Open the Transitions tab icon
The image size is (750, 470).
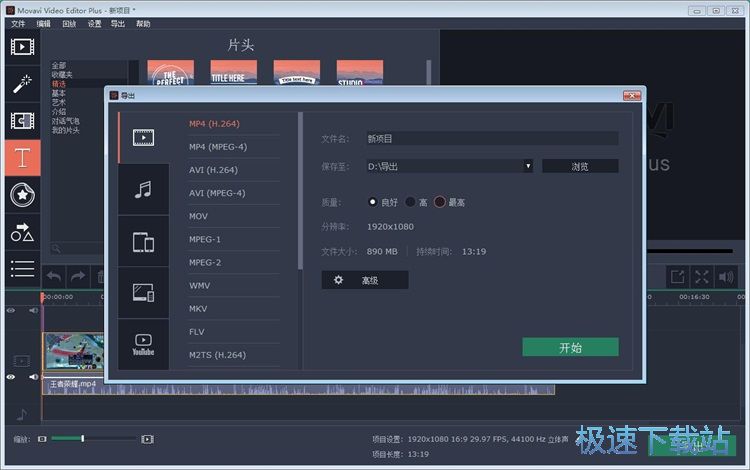(22, 120)
